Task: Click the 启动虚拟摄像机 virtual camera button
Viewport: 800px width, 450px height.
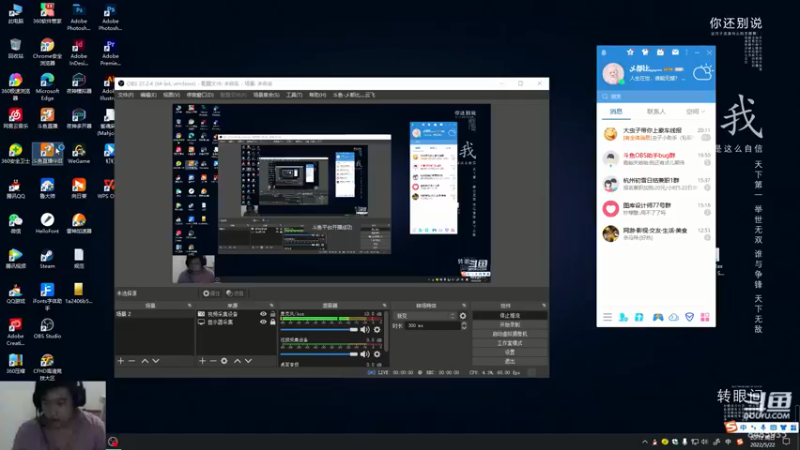Action: (x=510, y=334)
